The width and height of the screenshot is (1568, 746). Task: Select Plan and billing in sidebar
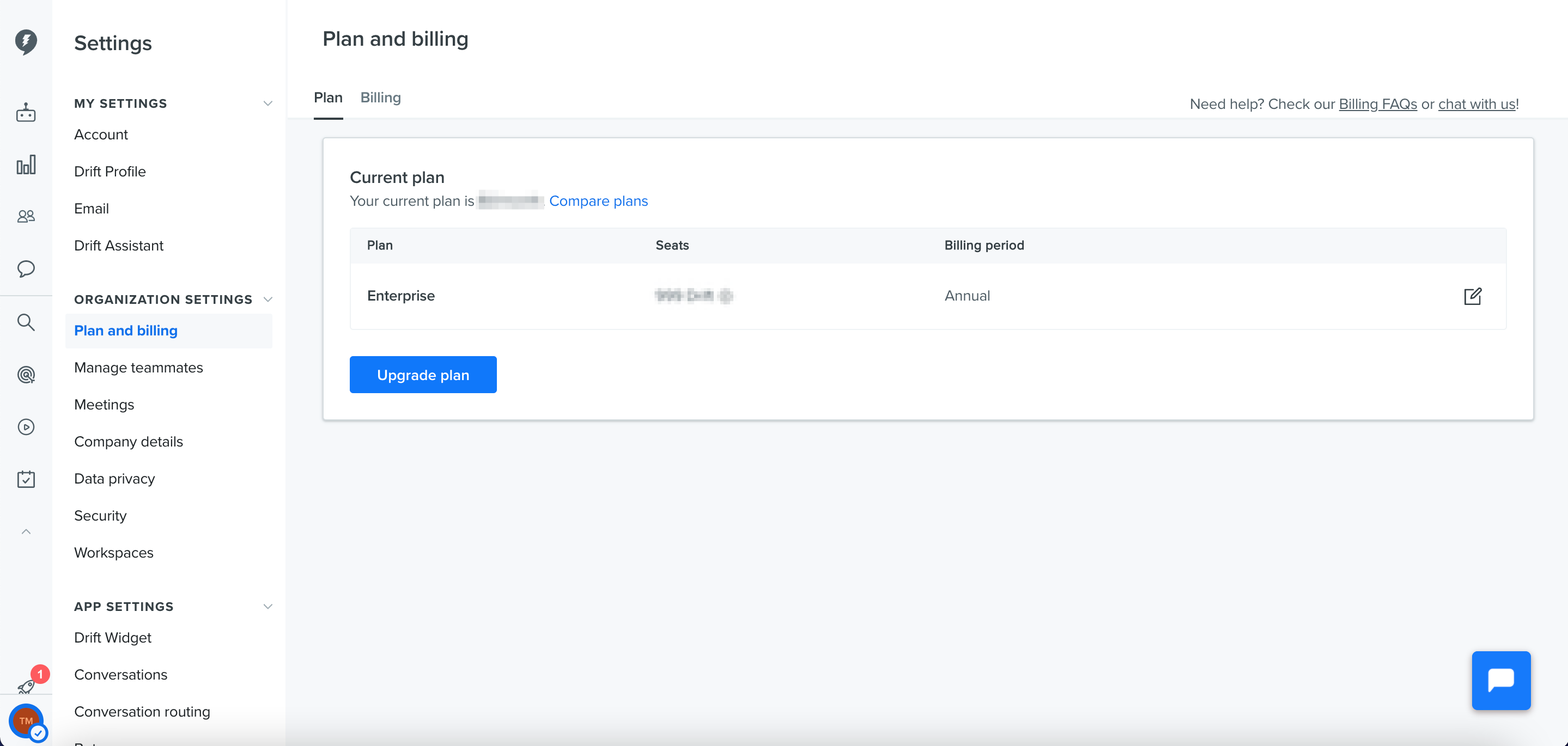coord(168,331)
